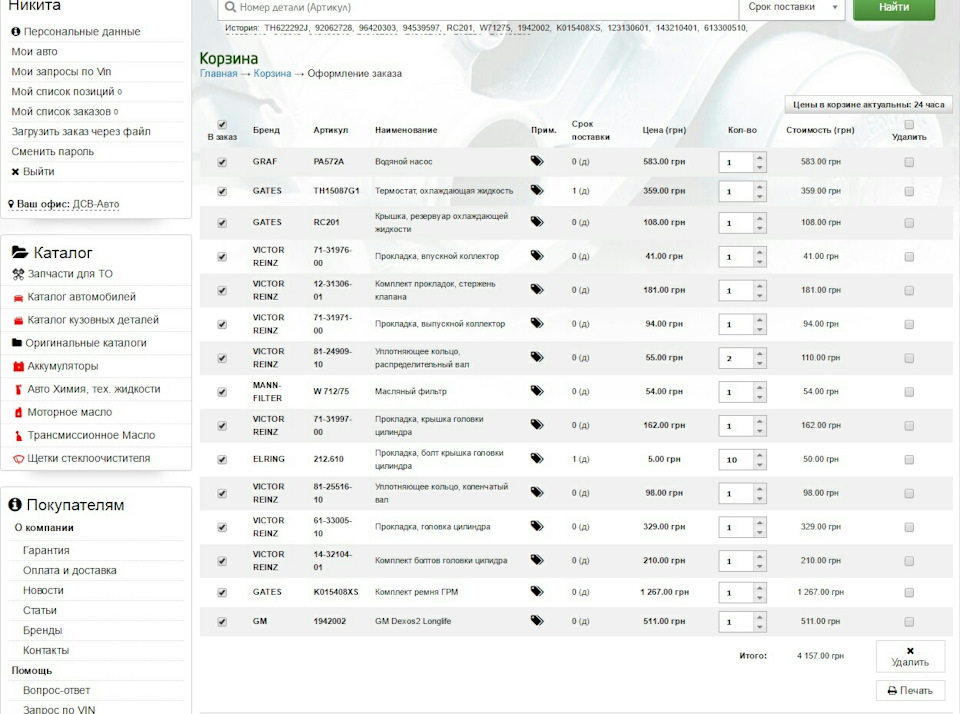Click the bottle icon beside Авто Химия, тех. жидкости

[x=18, y=389]
